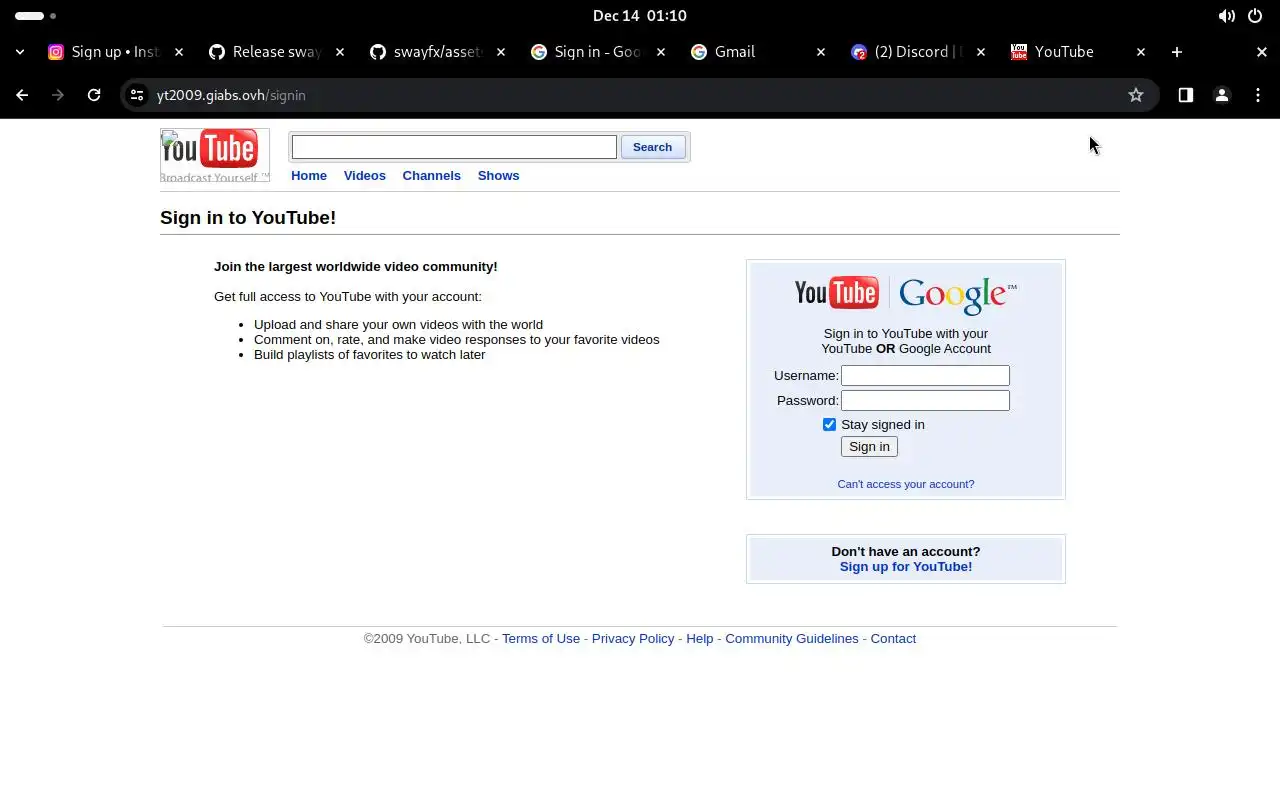Click the system volume icon
The image size is (1280, 800).
(1226, 16)
